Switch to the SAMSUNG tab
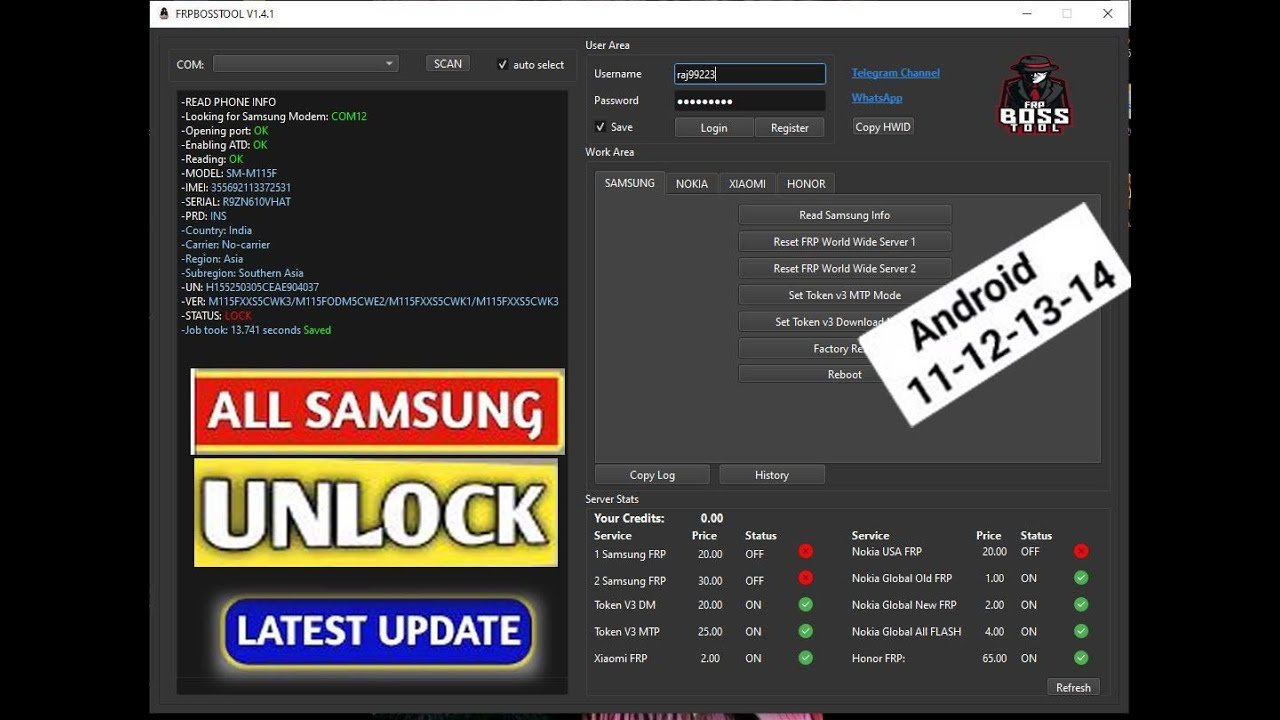1280x720 pixels. click(x=630, y=184)
